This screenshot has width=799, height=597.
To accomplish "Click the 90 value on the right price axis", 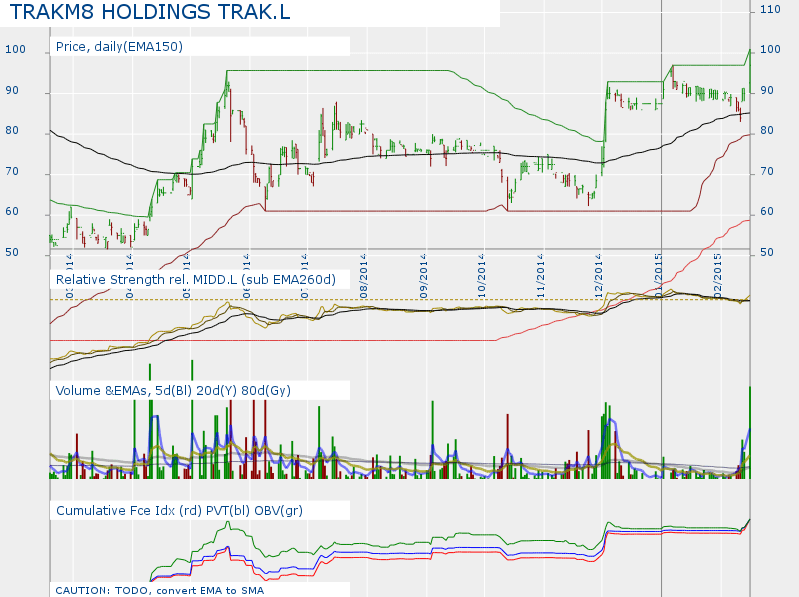I will 767,91.
